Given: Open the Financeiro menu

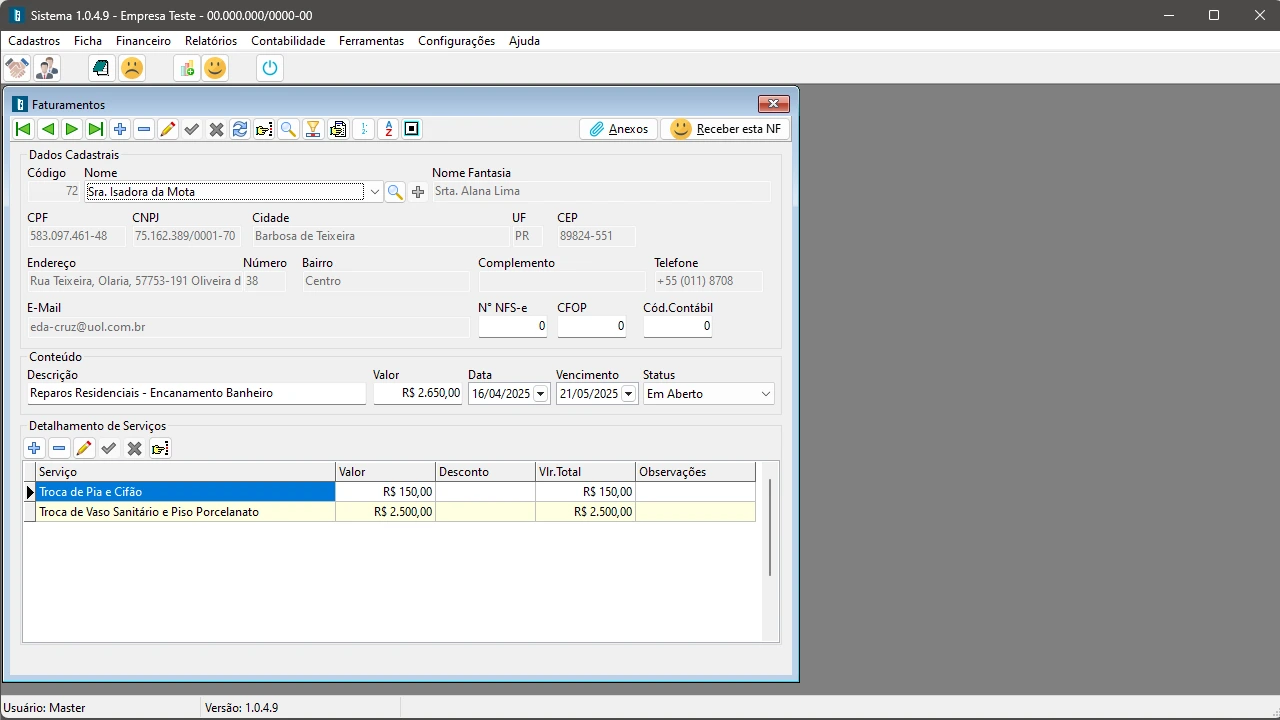Looking at the screenshot, I should tap(143, 41).
